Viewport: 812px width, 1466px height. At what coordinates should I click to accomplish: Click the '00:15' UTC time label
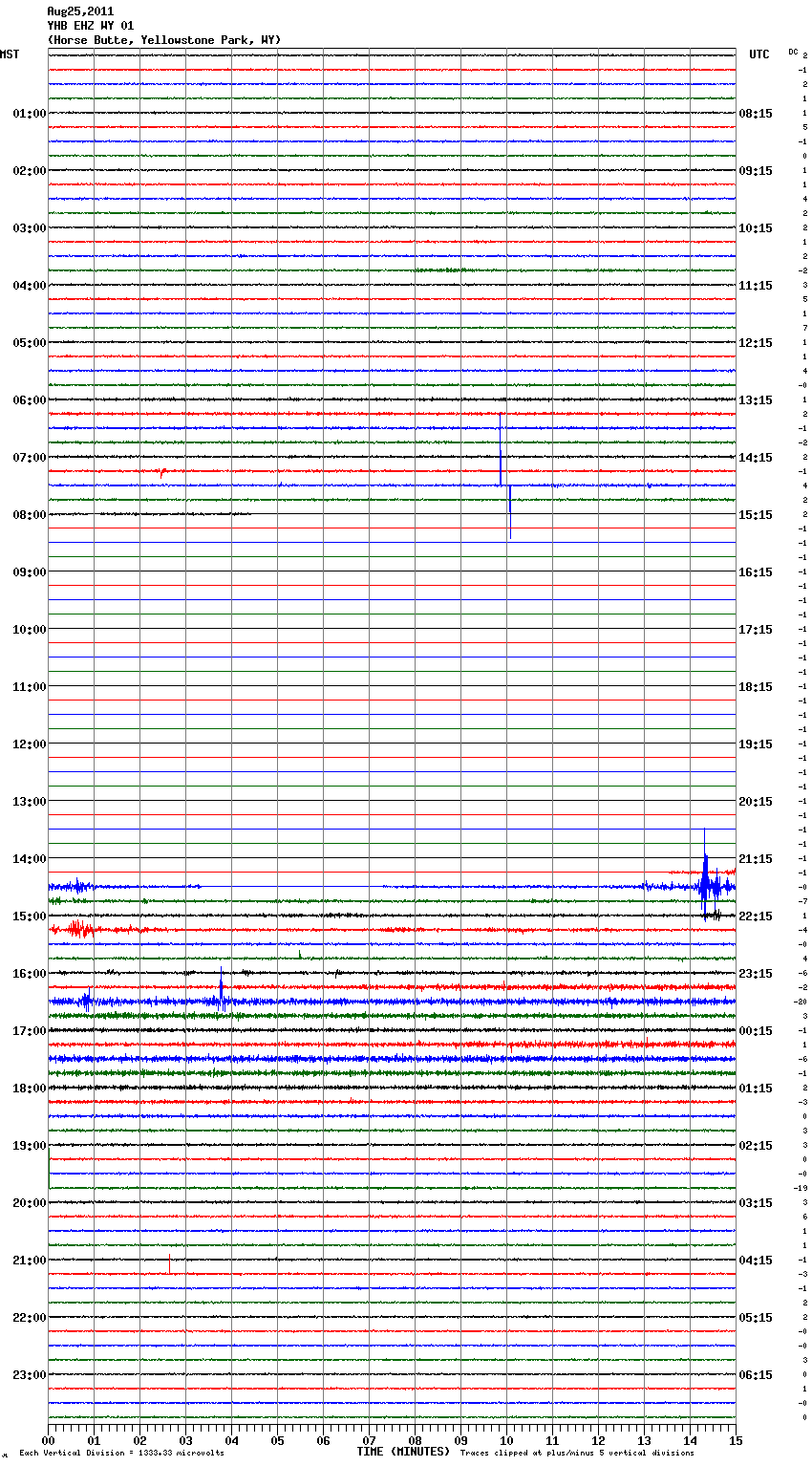tap(756, 1031)
